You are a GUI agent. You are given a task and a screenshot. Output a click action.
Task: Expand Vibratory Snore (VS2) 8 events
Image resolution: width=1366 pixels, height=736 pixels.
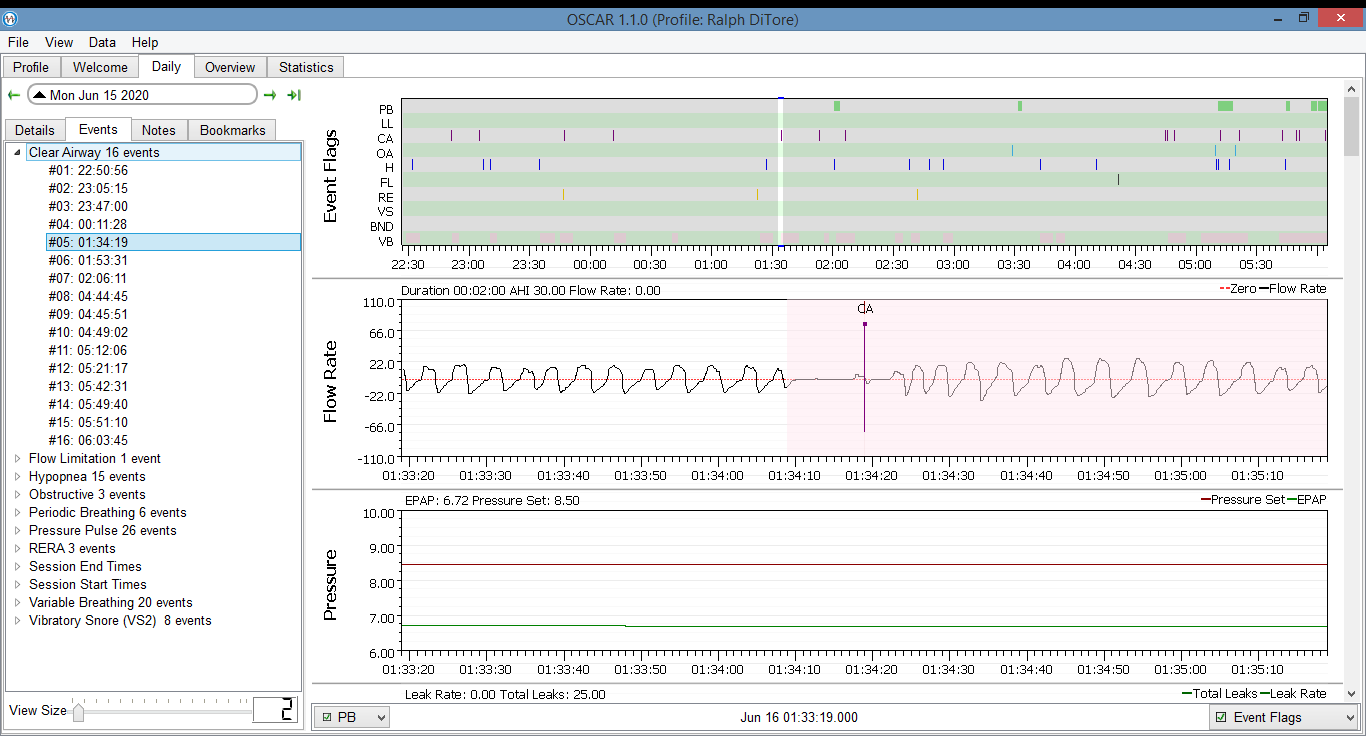point(17,621)
